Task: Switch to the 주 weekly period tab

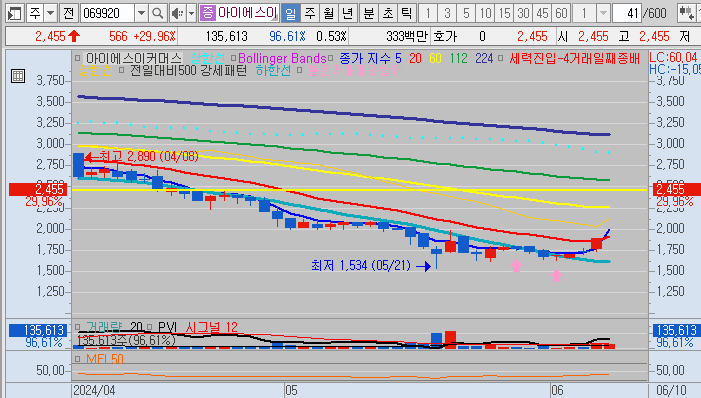Action: coord(310,13)
